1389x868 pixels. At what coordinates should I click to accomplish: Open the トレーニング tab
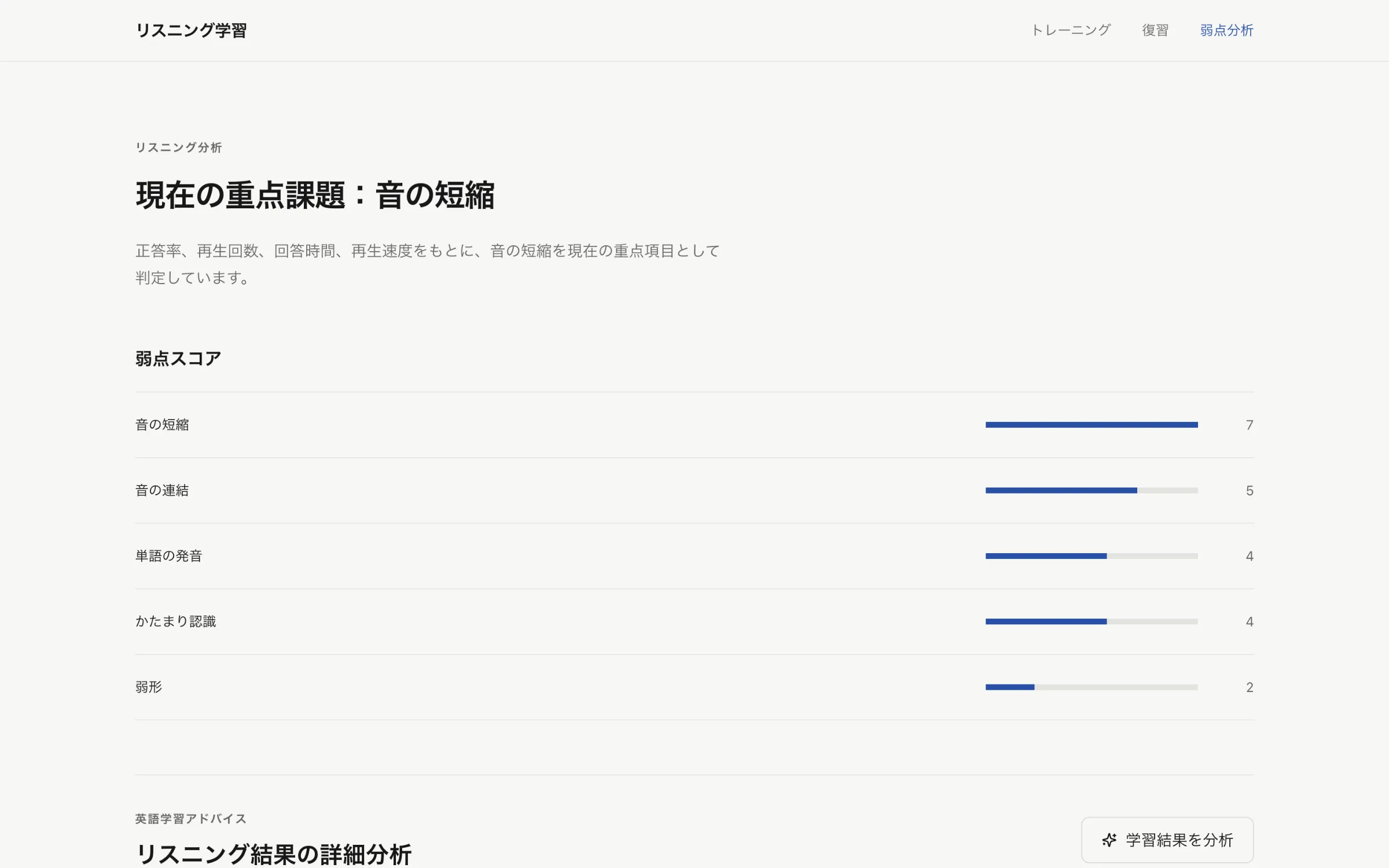click(1071, 30)
